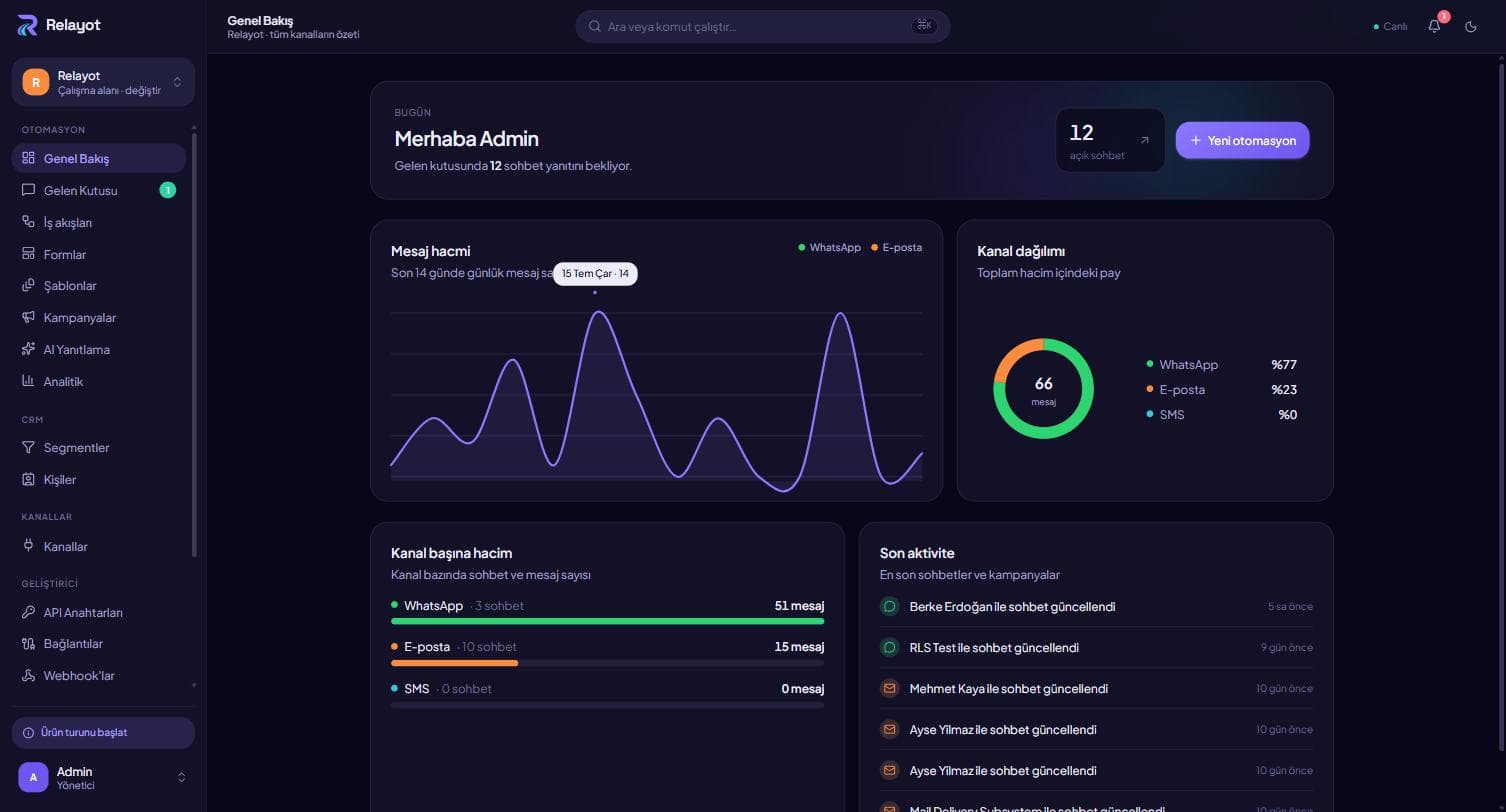Click the empty SMS volume bar
The height and width of the screenshot is (812, 1506).
[607, 704]
